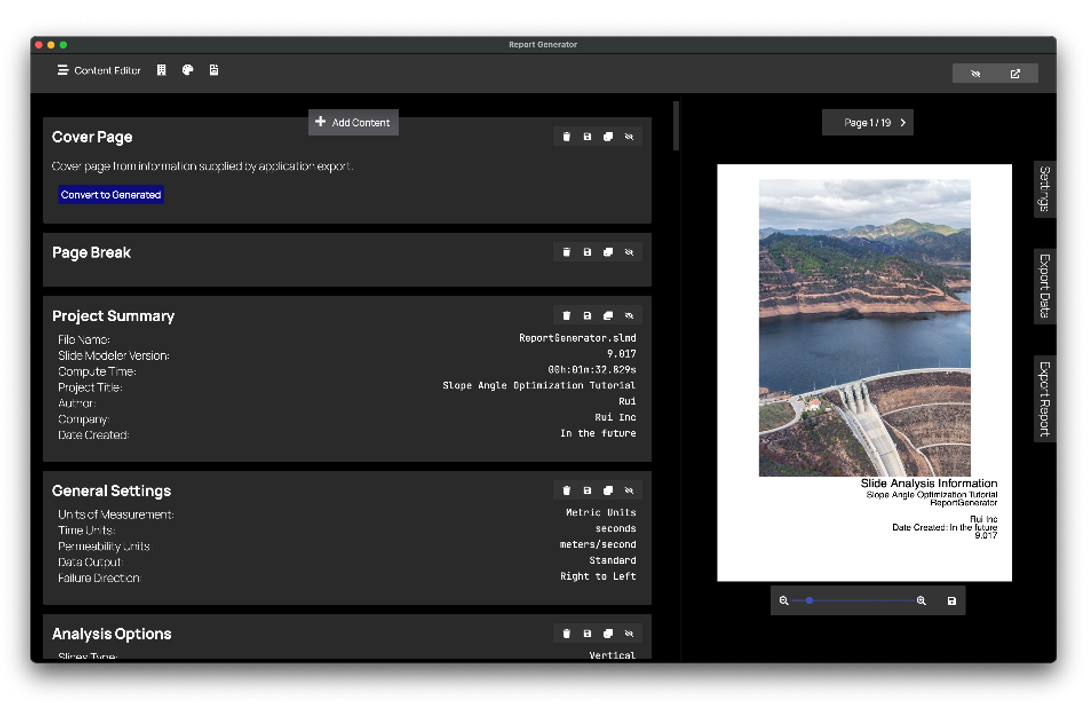Go to the next preview page
This screenshot has width=1092, height=707.
coord(903,123)
